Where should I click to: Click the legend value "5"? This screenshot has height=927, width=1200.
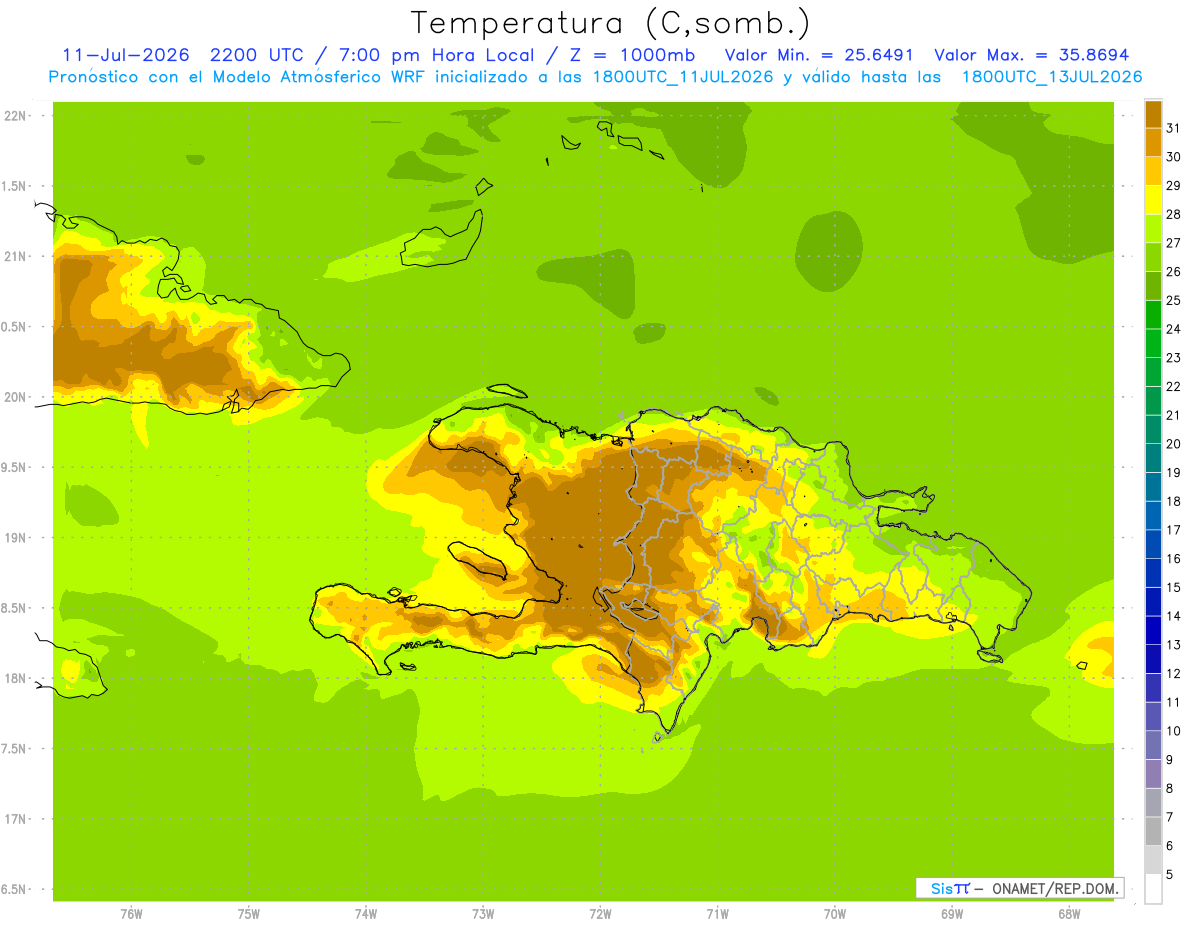click(x=1170, y=874)
